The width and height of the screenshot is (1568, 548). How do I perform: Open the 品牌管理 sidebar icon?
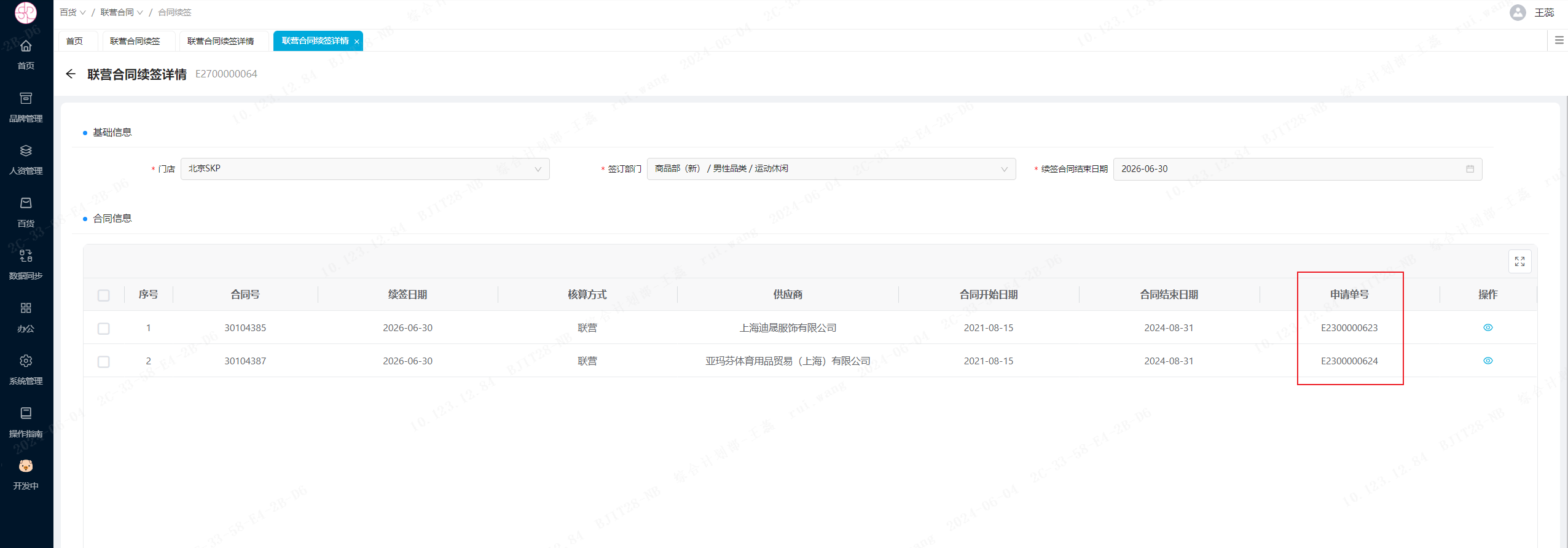tap(26, 99)
